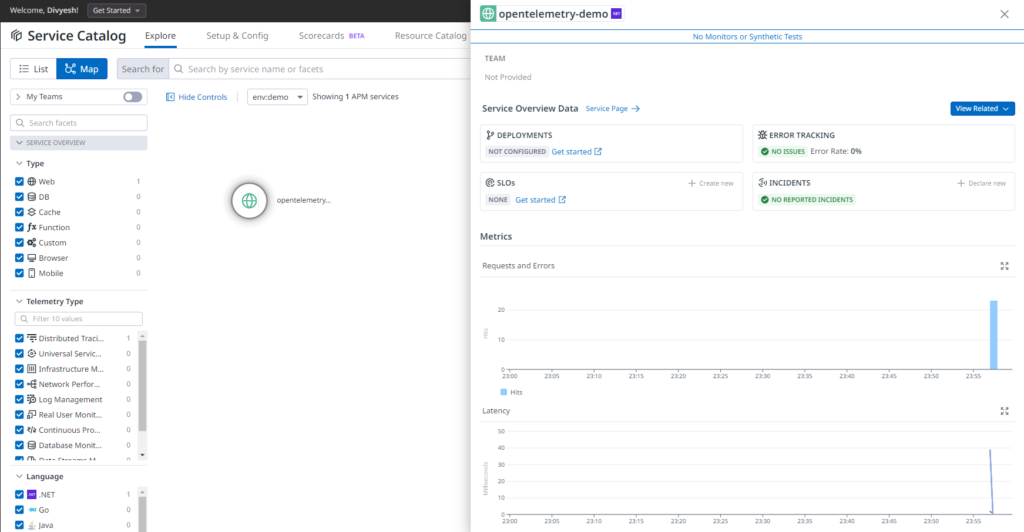Screen dimensions: 1024x532
Task: Click the Log Management telemetry icon
Action: (31, 399)
